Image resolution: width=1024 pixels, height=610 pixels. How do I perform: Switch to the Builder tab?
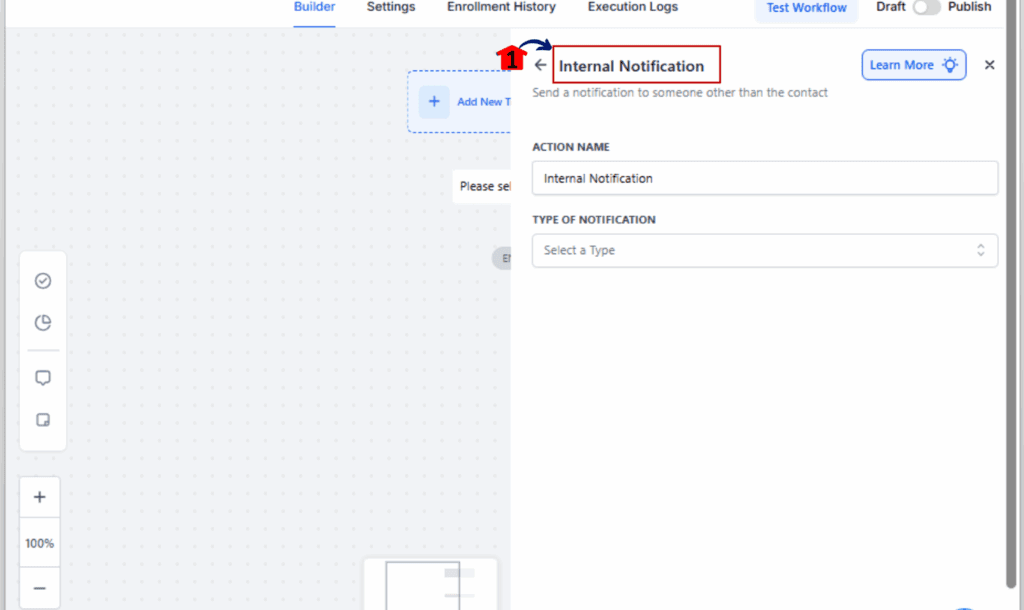314,7
